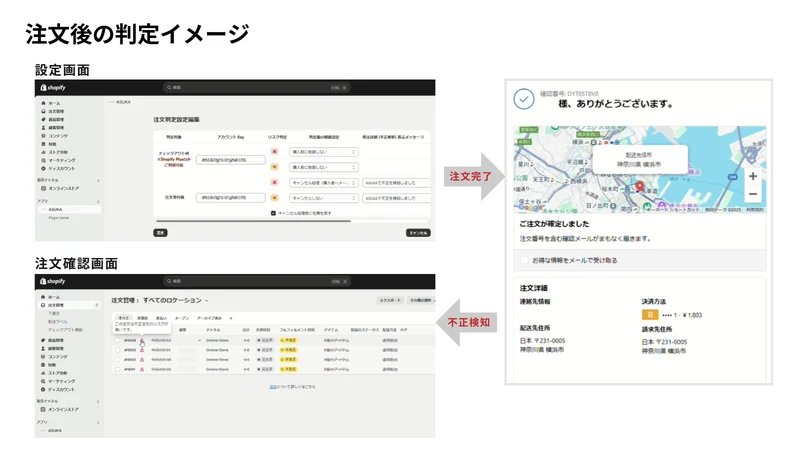Click ディスカウント icon in 注文確認画面 sidebar
Screen dimensions: 800x450
tap(43, 389)
